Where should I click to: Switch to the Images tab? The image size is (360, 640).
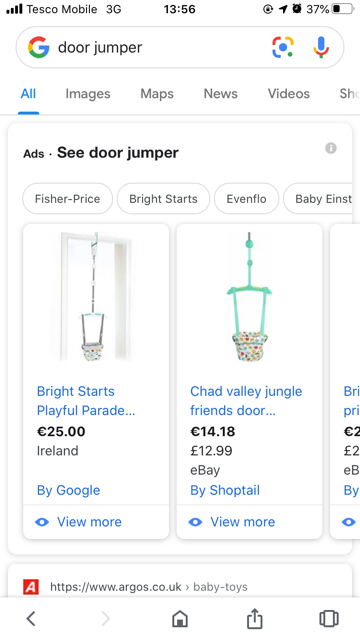(88, 93)
